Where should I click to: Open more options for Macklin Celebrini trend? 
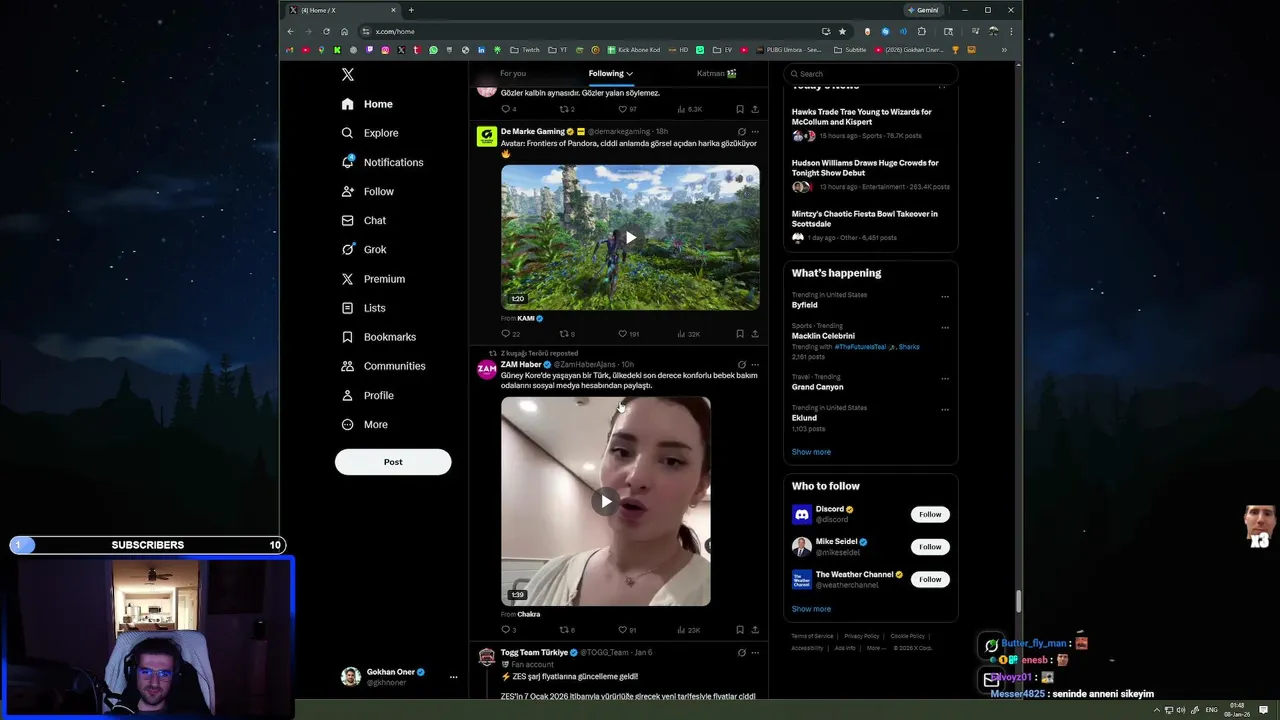(x=945, y=327)
